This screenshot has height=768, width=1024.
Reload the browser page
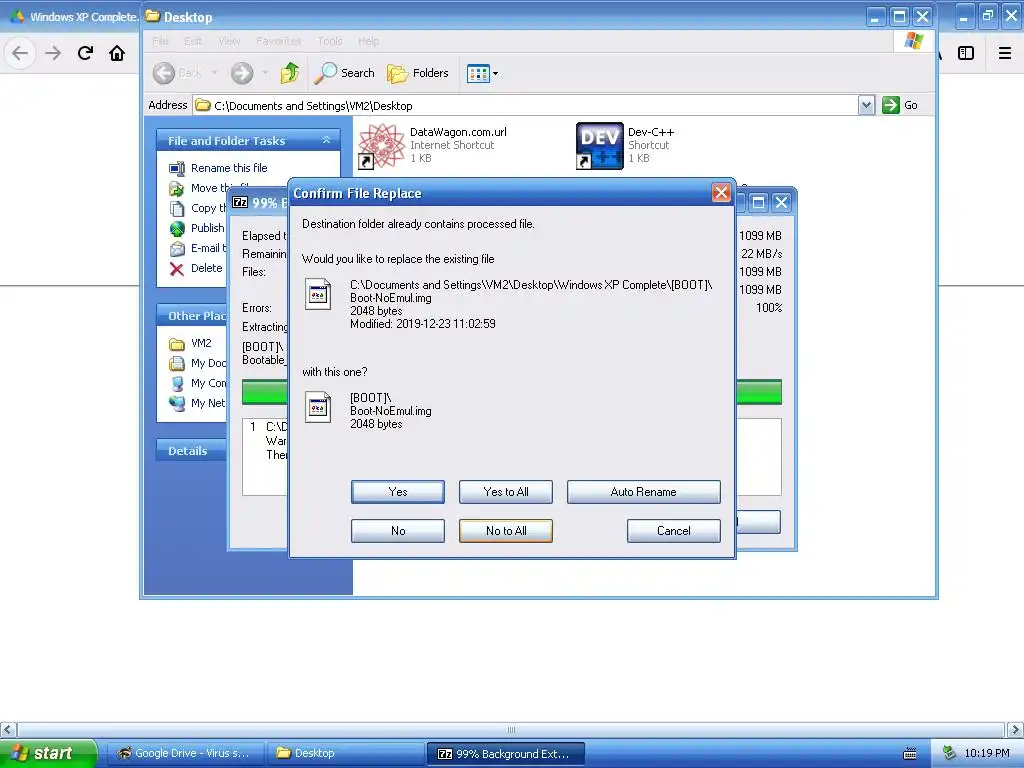point(85,53)
